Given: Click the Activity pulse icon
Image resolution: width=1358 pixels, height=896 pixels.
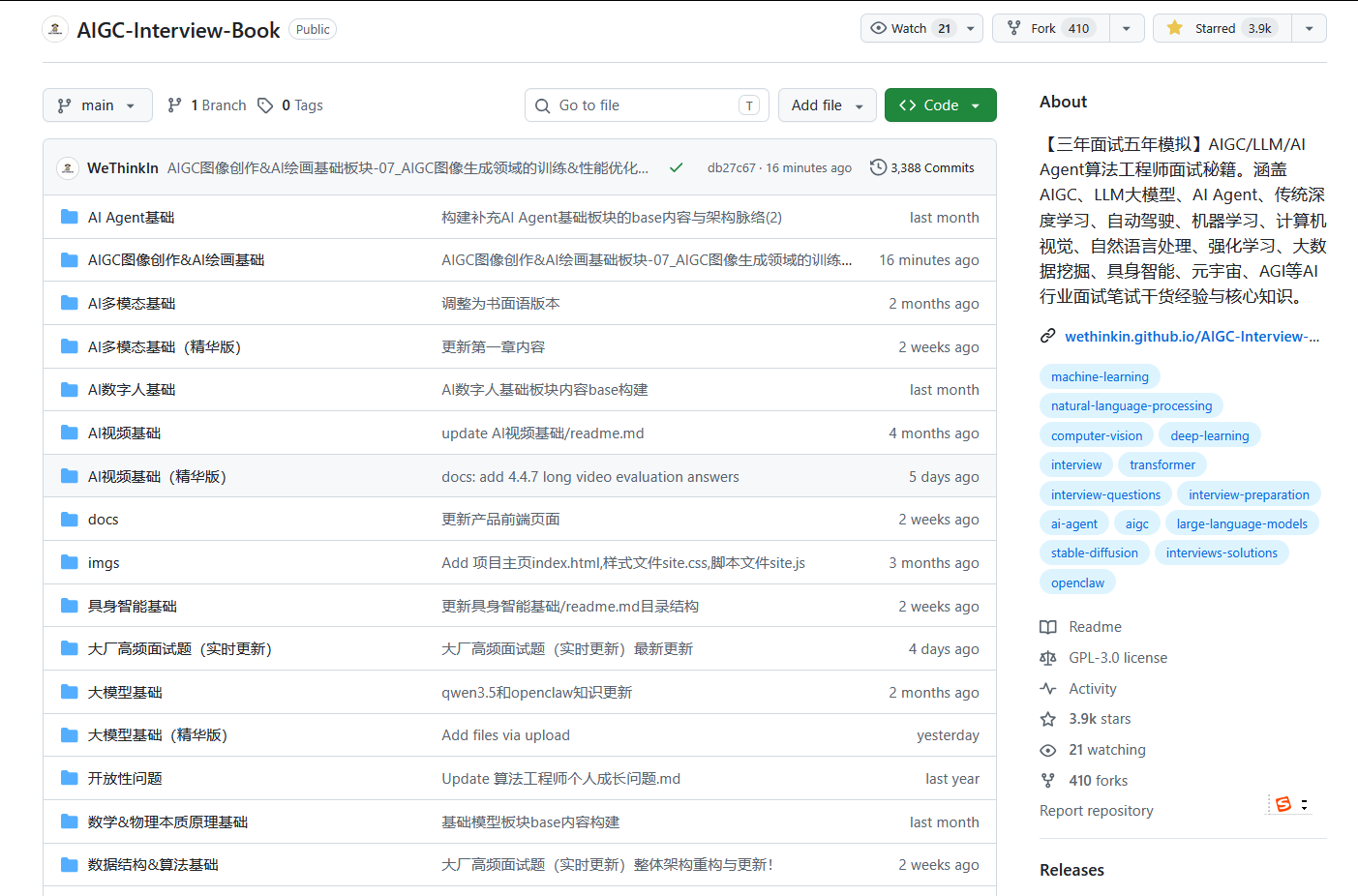Looking at the screenshot, I should click(1047, 689).
